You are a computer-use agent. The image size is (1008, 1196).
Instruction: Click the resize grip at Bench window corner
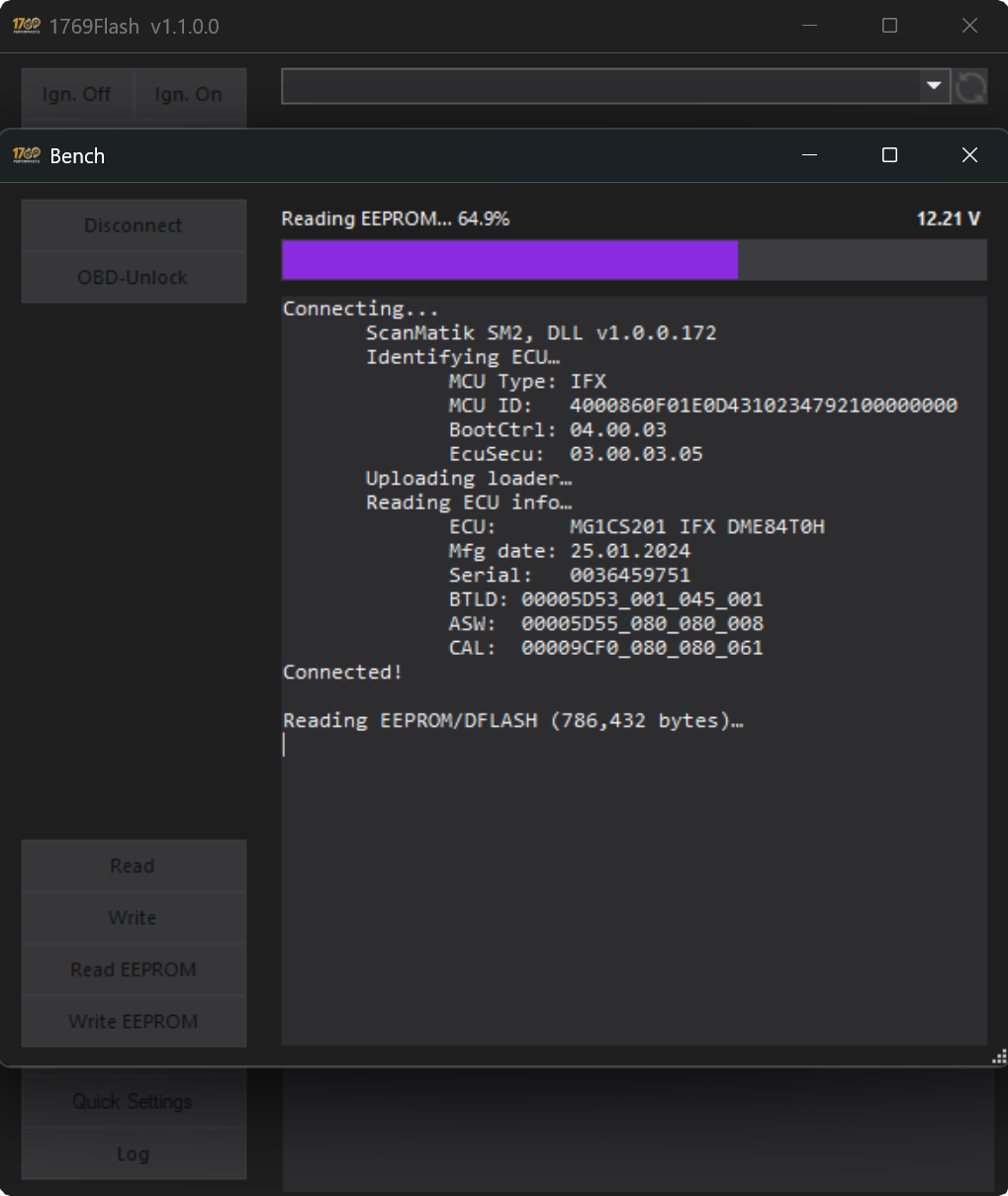pos(999,1057)
